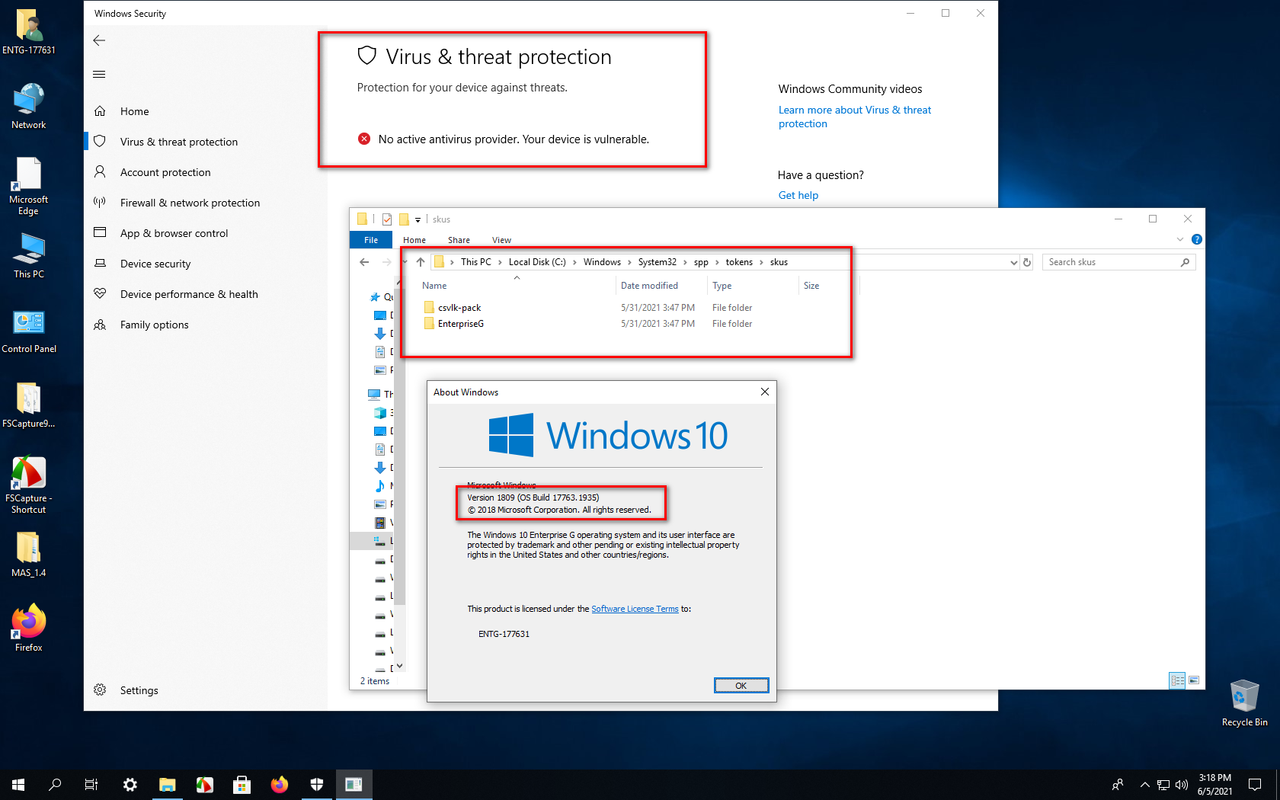The width and height of the screenshot is (1280, 800).
Task: Open Task View on the taskbar
Action: click(x=92, y=785)
